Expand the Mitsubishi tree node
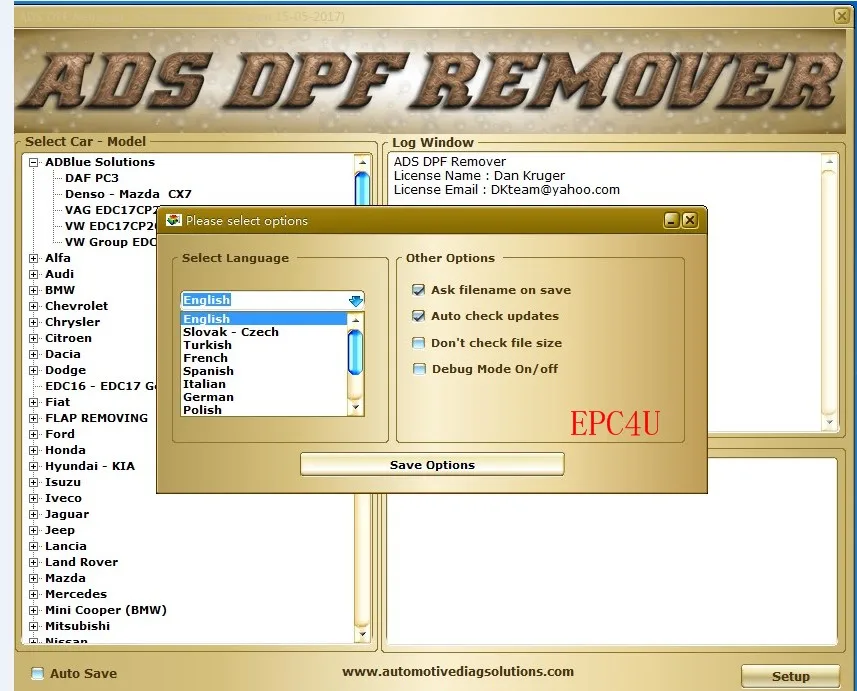Image resolution: width=857 pixels, height=691 pixels. pos(34,626)
